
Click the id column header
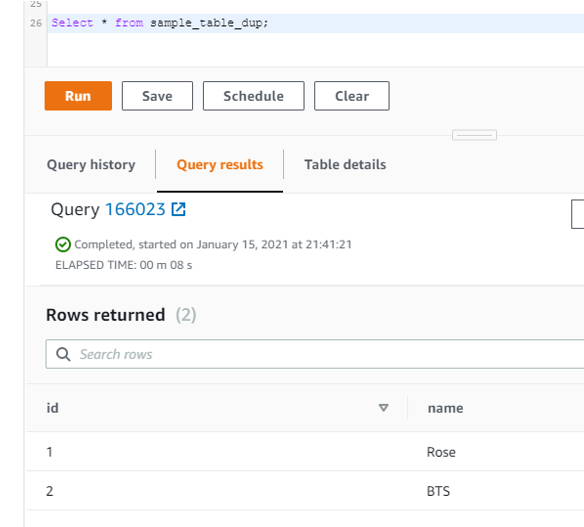pyautogui.click(x=53, y=408)
